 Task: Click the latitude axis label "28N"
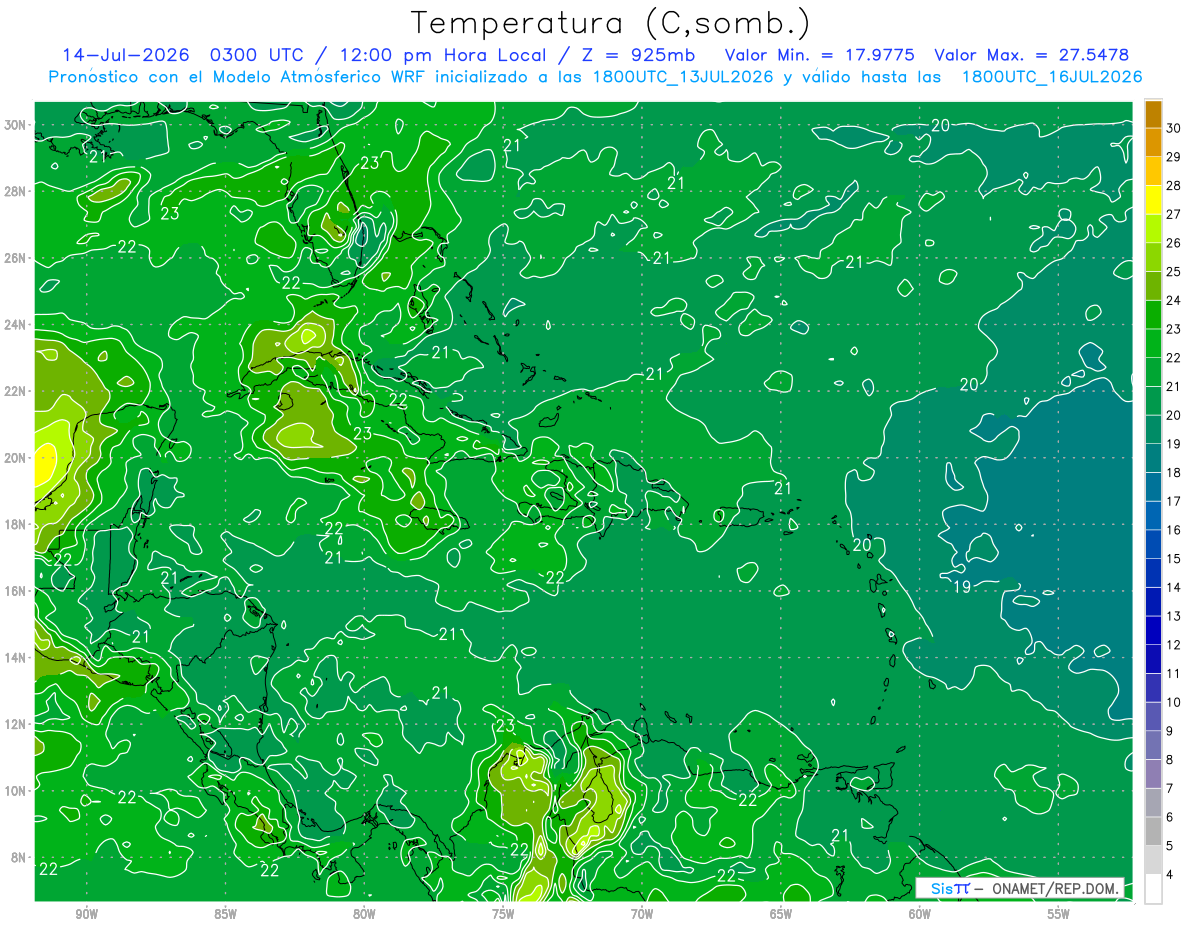[15, 191]
